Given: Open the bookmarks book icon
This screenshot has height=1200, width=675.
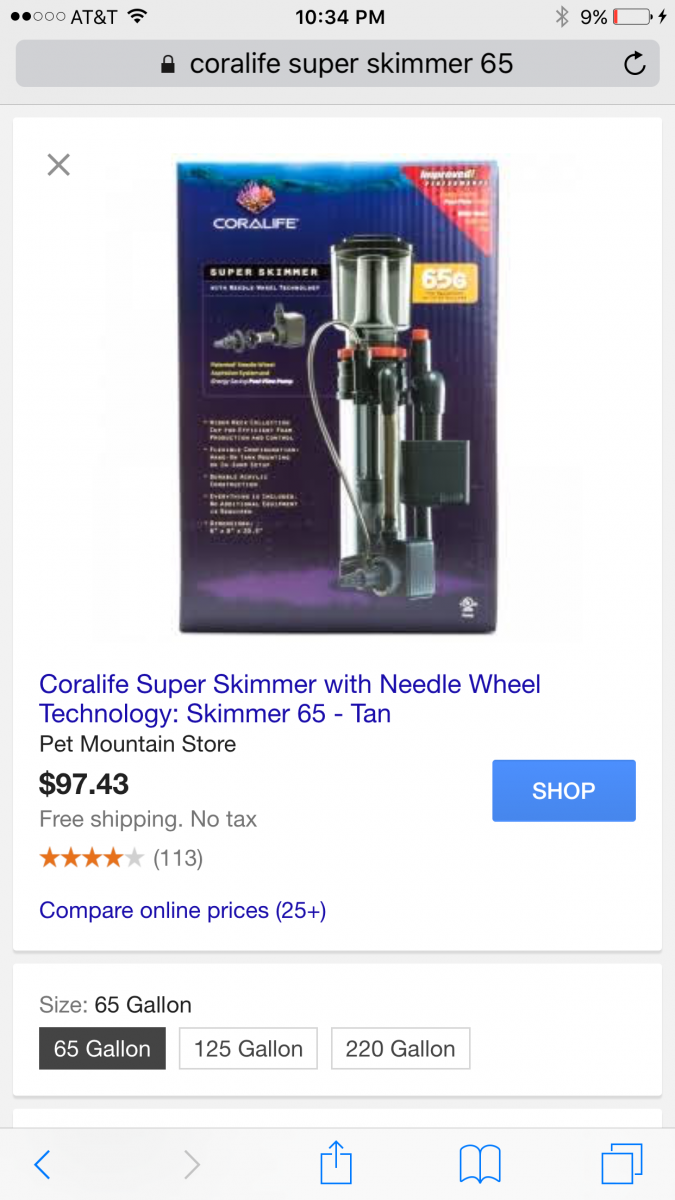Looking at the screenshot, I should coord(480,1165).
